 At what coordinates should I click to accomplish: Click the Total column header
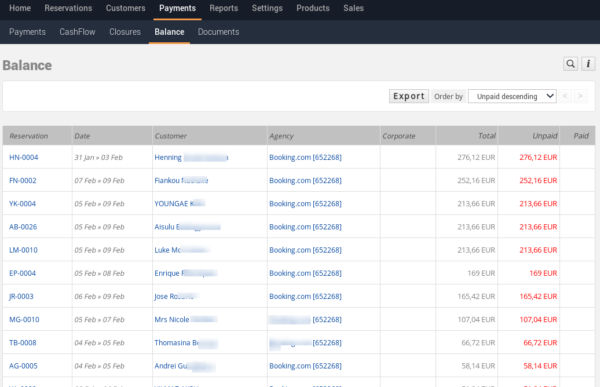[x=487, y=136]
